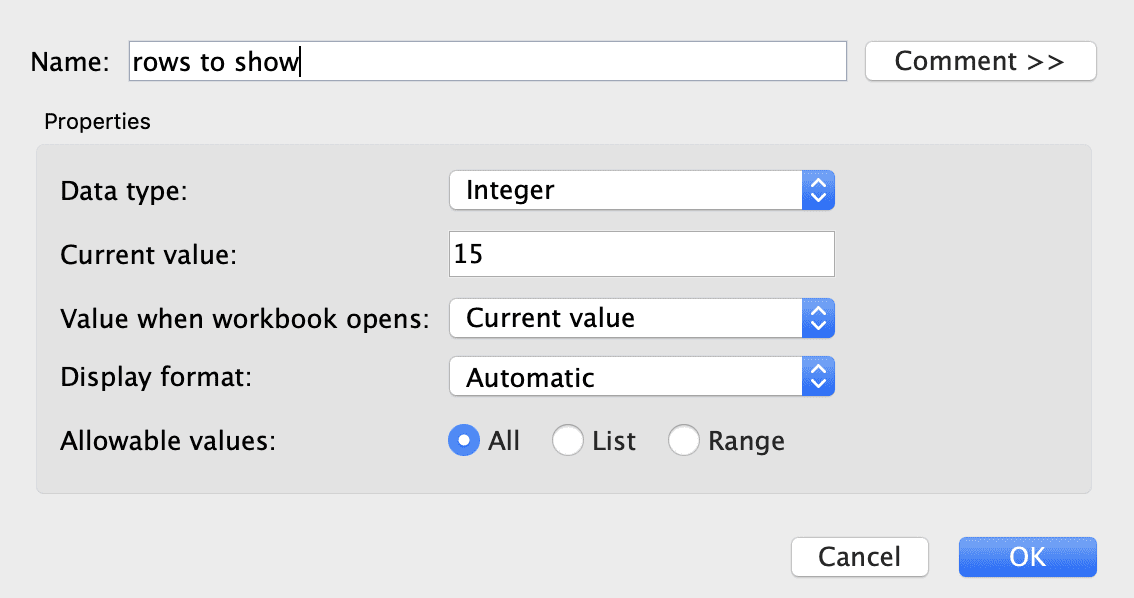
Task: Switch allowable values to Range
Action: (684, 440)
